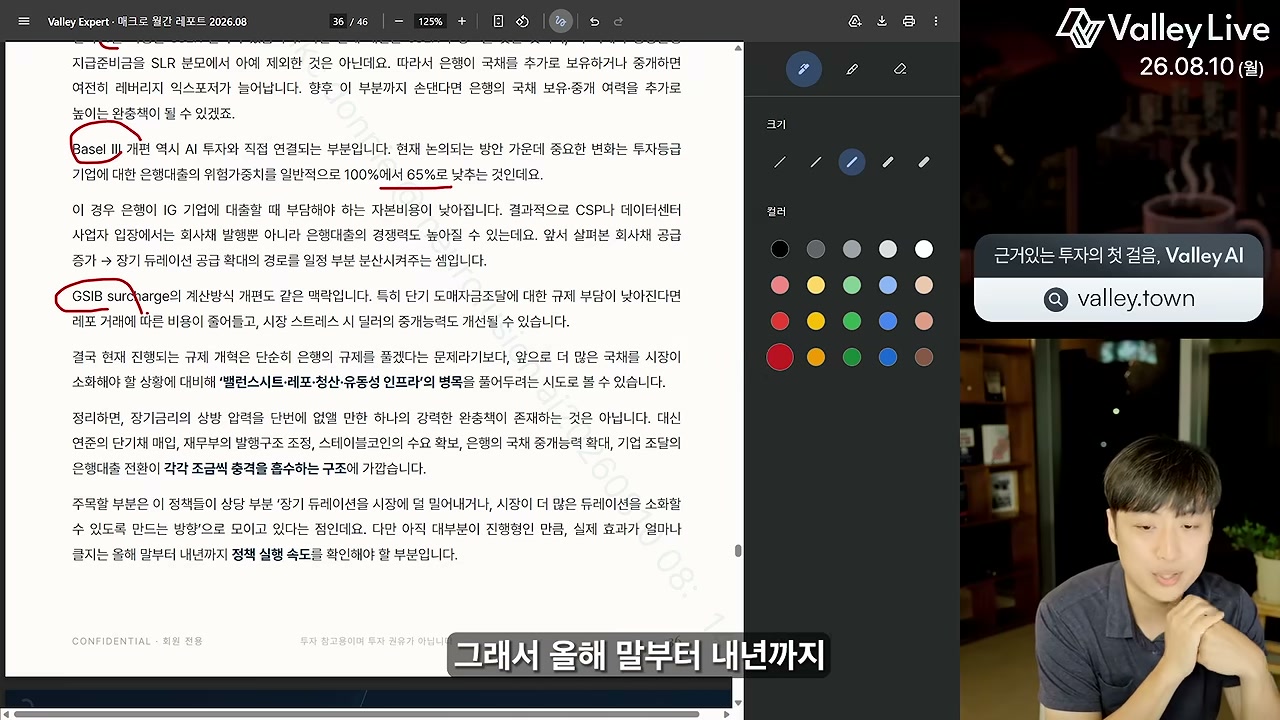
Task: Pick the light green color swatch
Action: (x=852, y=286)
